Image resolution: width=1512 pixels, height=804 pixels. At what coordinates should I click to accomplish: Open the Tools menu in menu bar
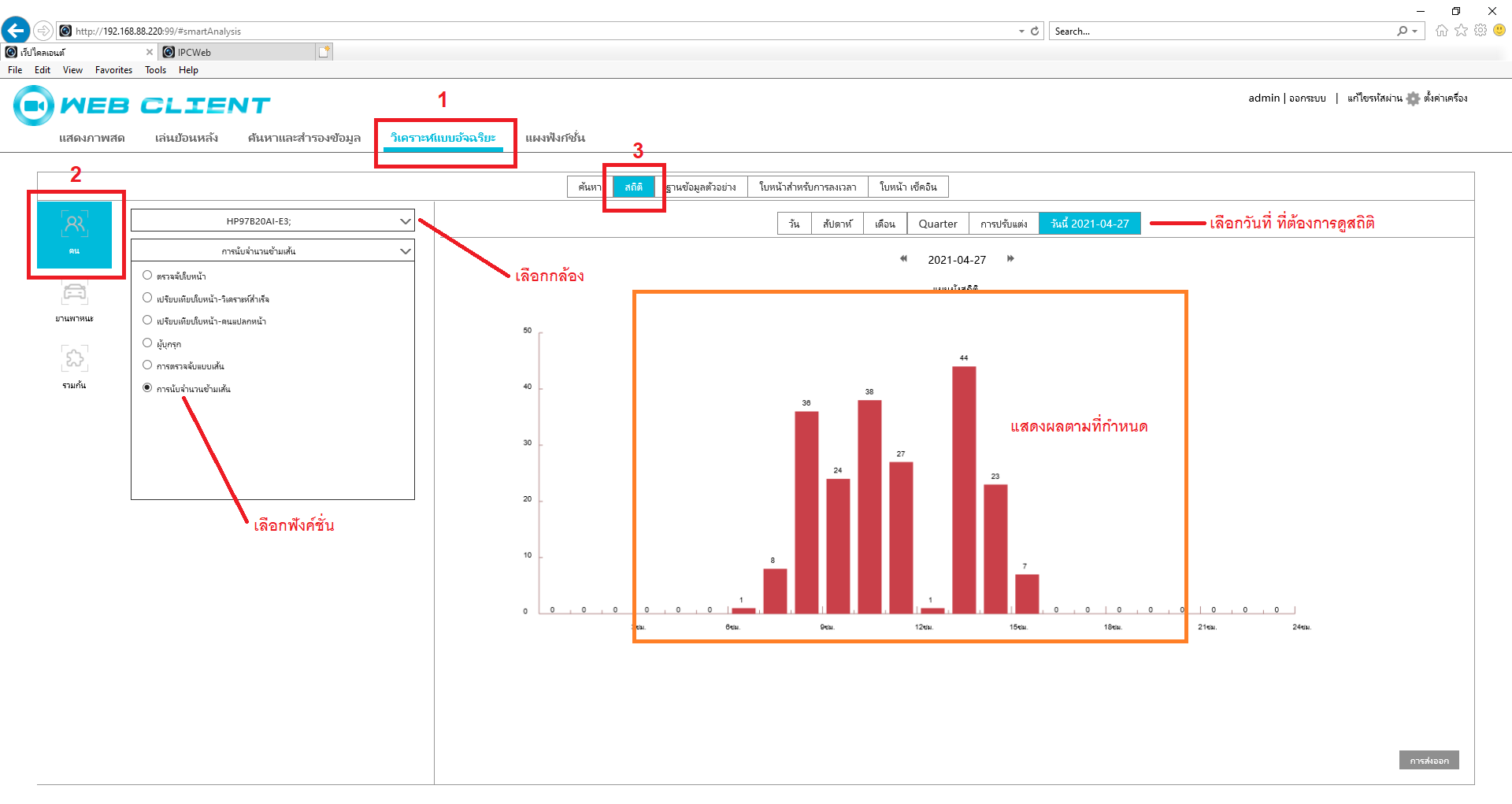pos(155,70)
